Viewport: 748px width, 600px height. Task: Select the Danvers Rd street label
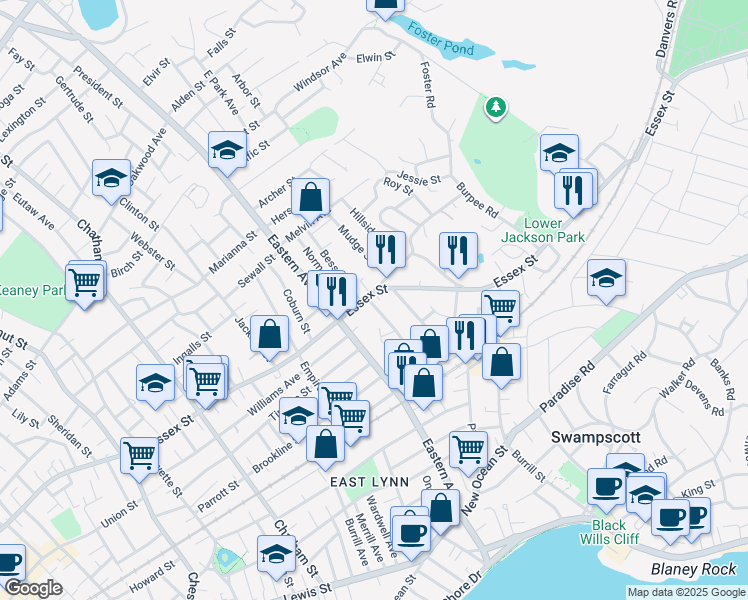click(x=667, y=28)
